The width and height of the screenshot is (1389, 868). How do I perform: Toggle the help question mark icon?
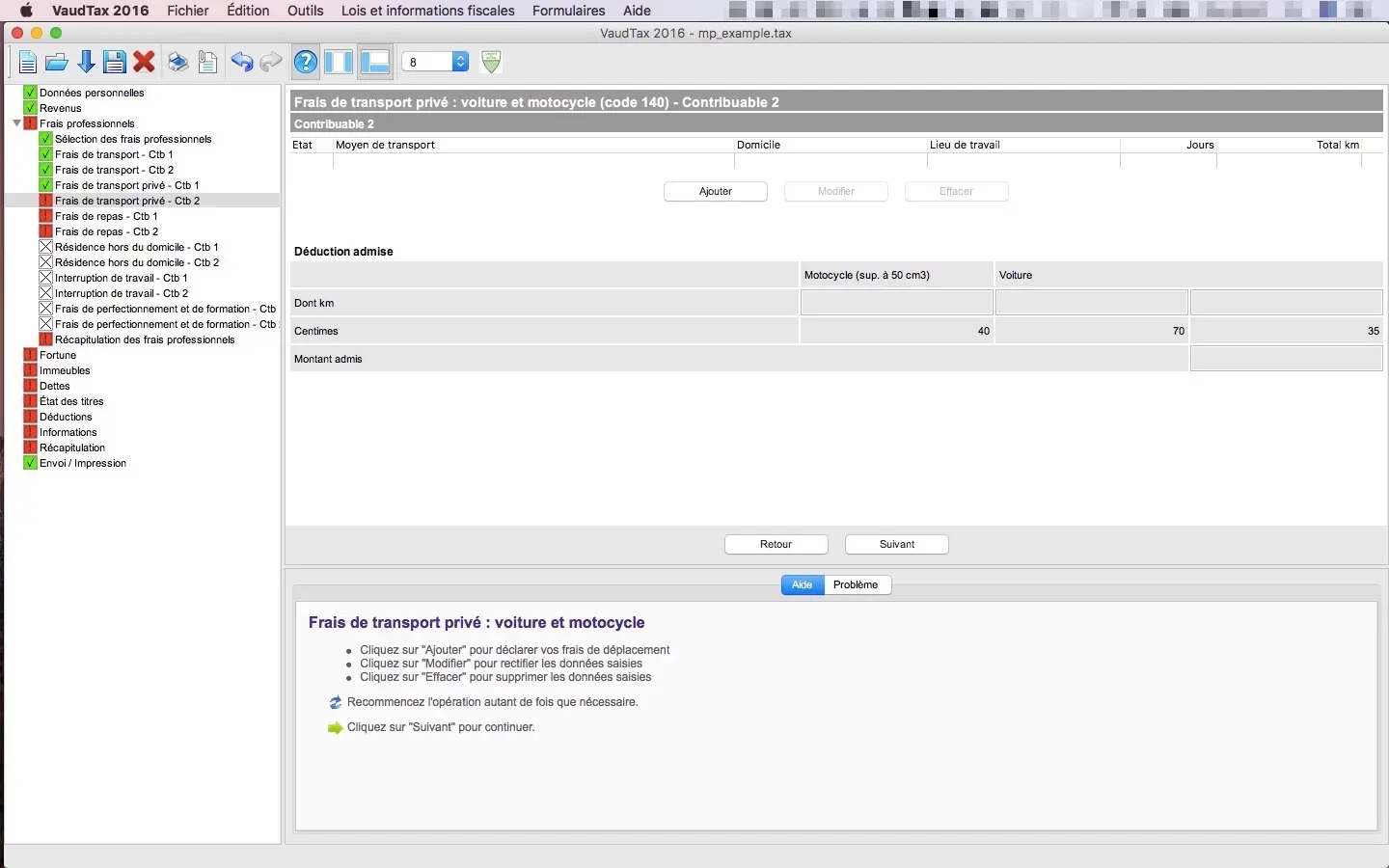tap(306, 63)
